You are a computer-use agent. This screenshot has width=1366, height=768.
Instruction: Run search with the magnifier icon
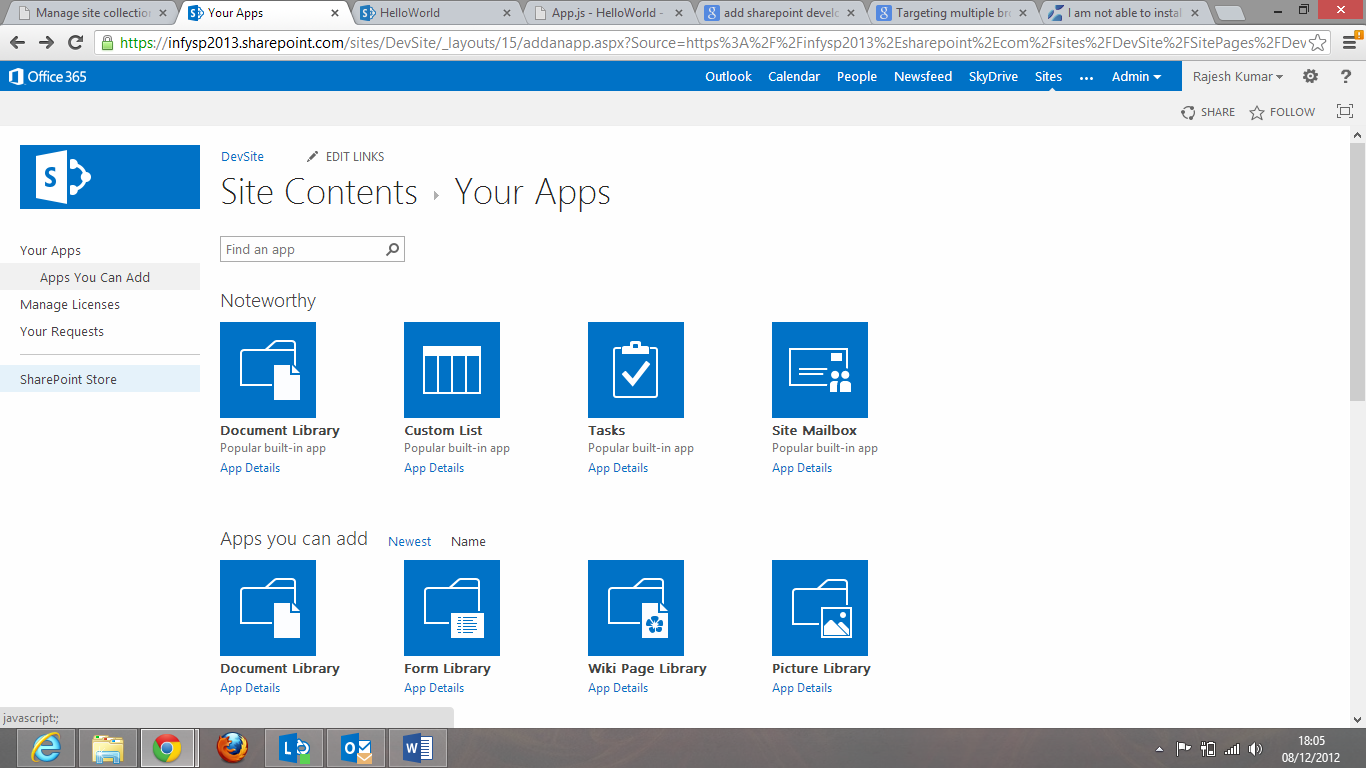coord(392,248)
